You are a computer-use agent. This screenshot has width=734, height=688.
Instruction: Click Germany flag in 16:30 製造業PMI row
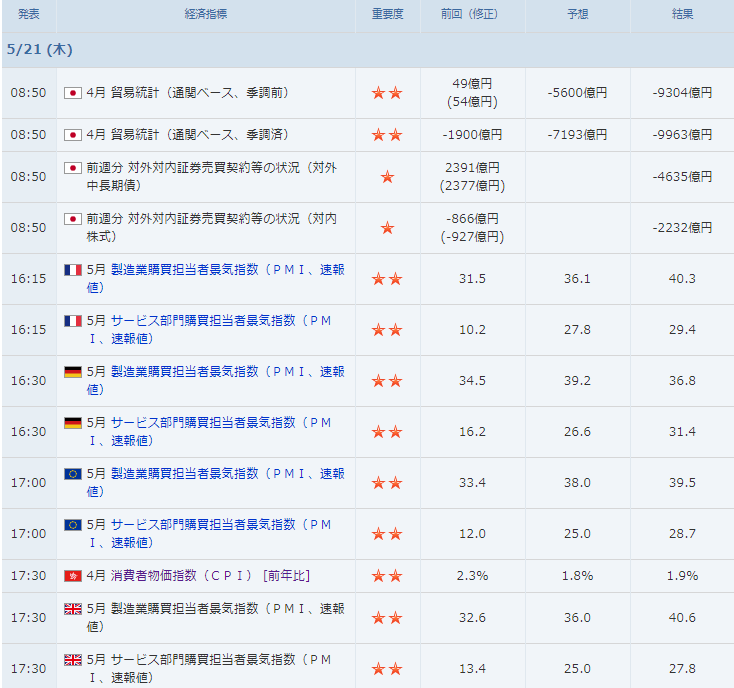coord(73,372)
